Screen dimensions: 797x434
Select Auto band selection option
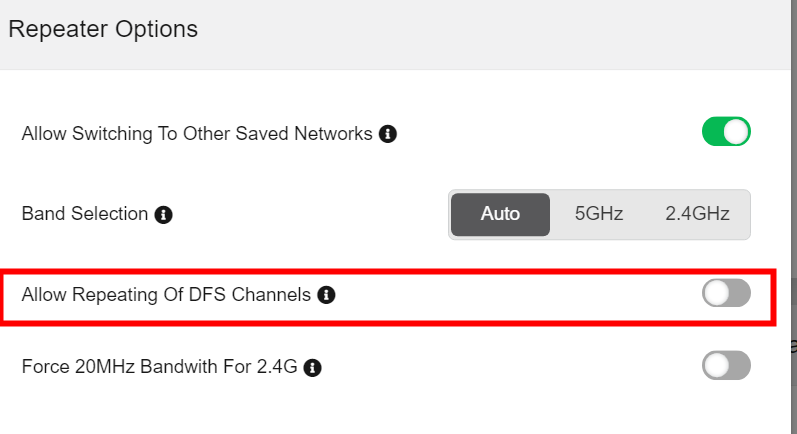point(500,214)
